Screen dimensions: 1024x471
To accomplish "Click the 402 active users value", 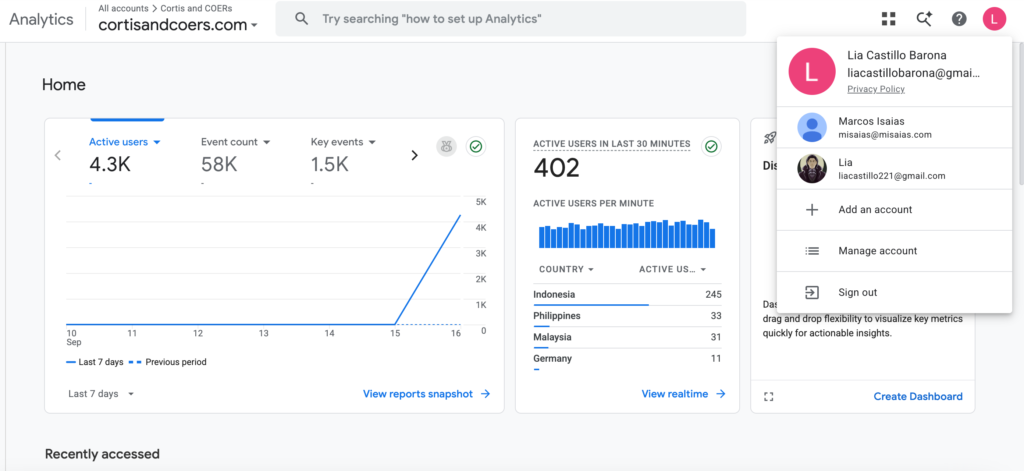I will 556,169.
